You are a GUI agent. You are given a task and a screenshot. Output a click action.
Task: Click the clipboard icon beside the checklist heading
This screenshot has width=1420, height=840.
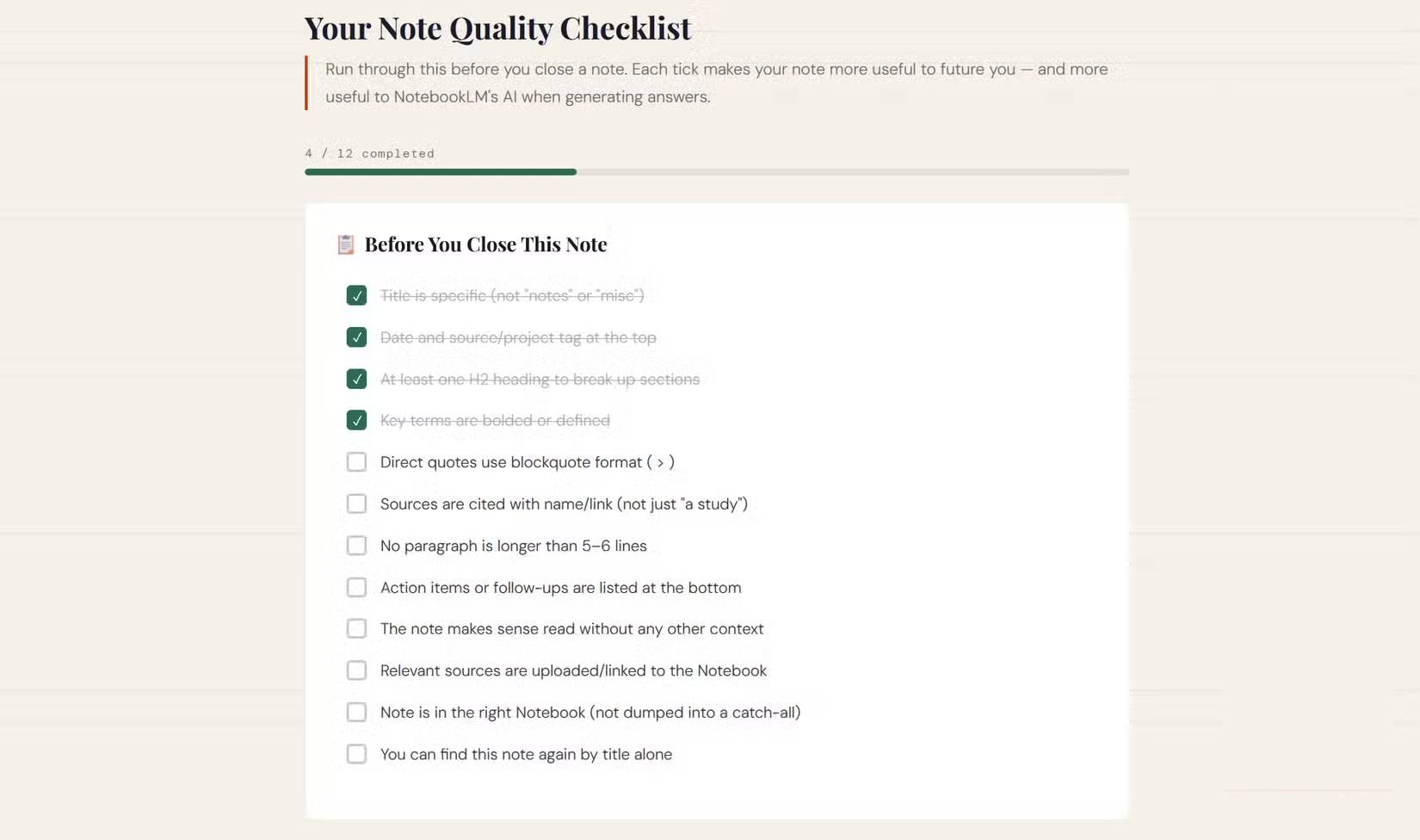(345, 244)
